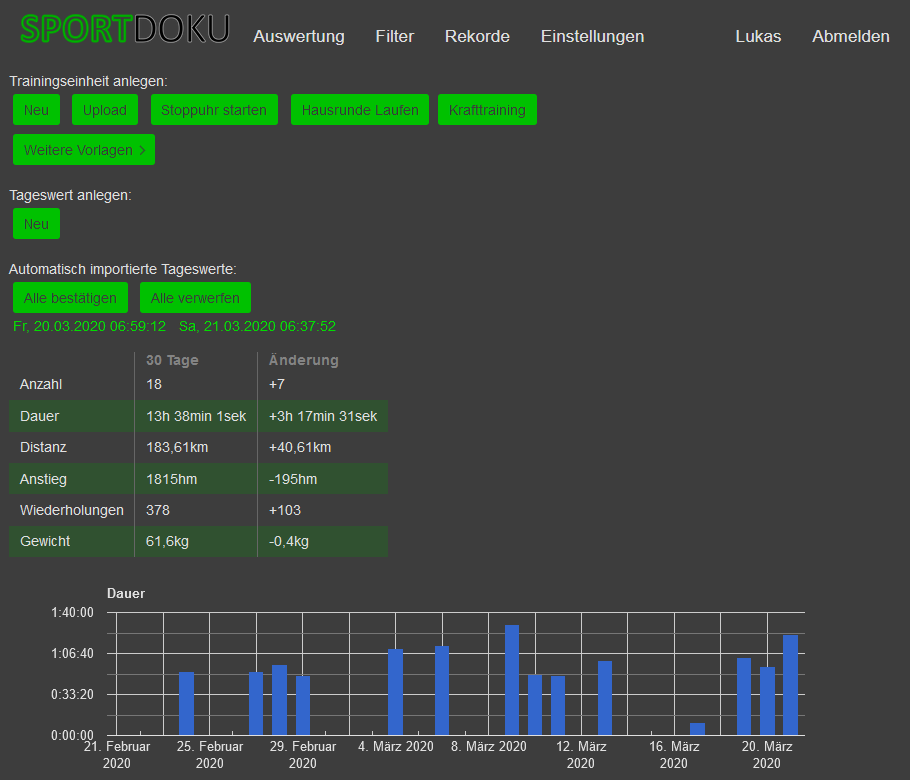910x780 pixels.
Task: Click the SPORTDOKU logo
Action: coord(125,30)
